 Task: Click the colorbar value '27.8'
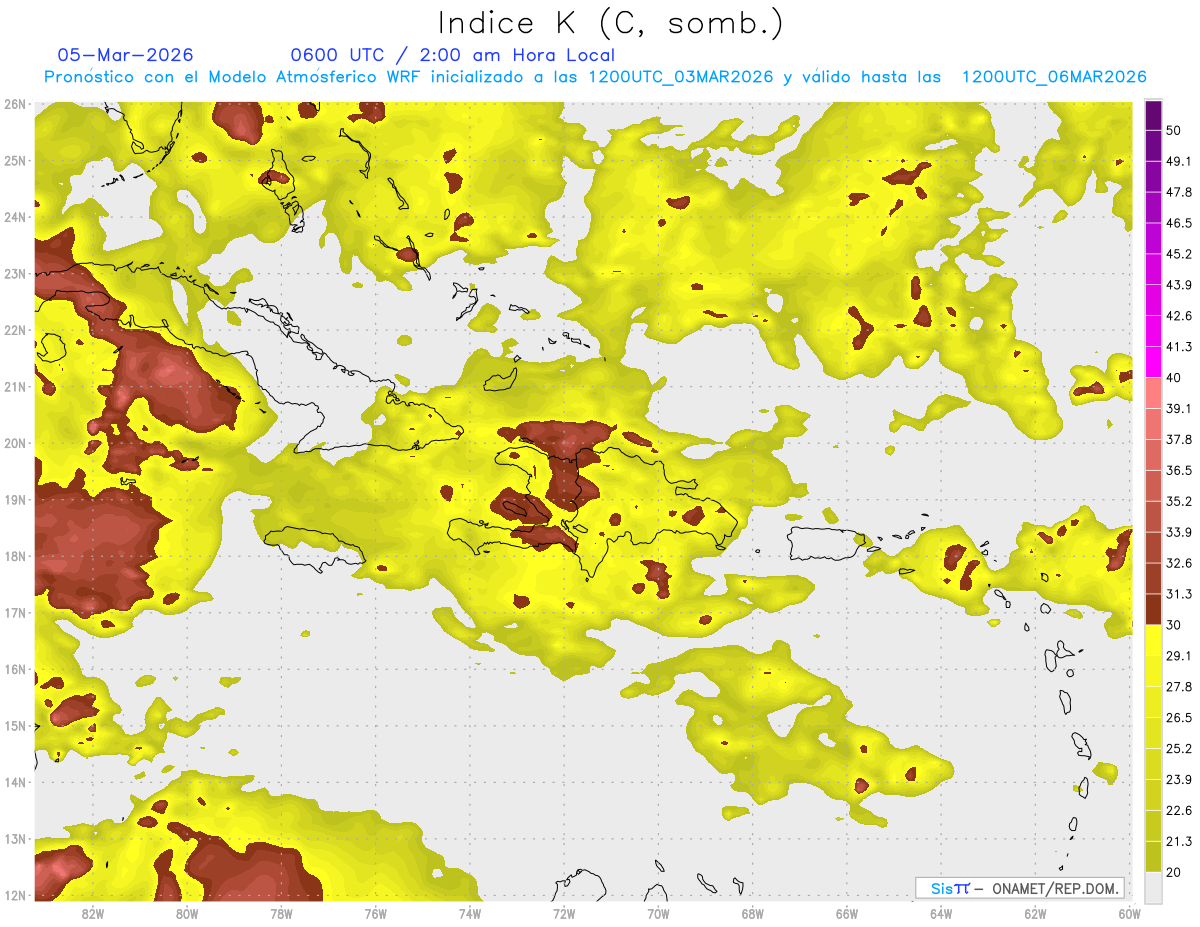(1179, 687)
